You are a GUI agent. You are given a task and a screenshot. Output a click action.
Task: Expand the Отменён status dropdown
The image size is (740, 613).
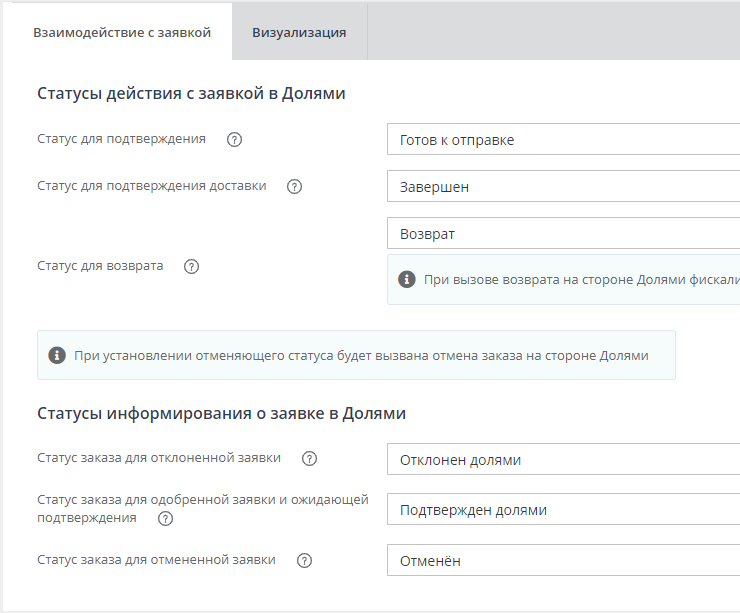pyautogui.click(x=563, y=561)
